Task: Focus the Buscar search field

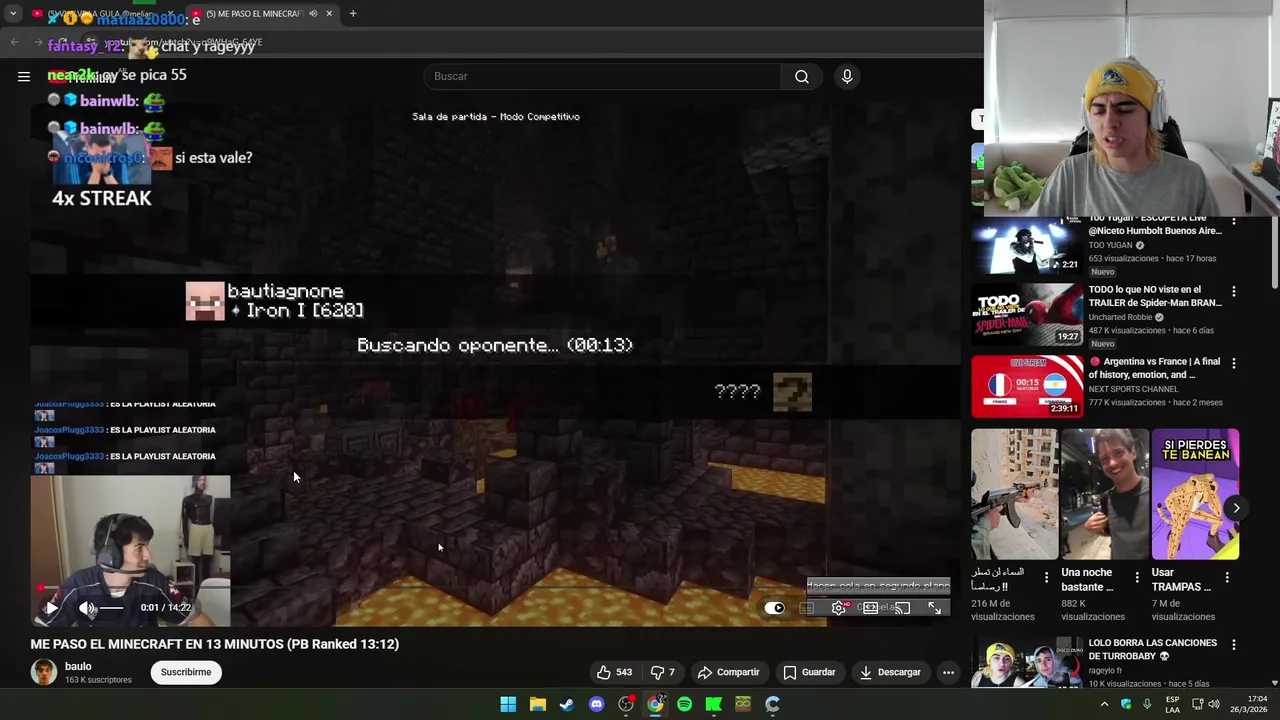Action: [603, 76]
